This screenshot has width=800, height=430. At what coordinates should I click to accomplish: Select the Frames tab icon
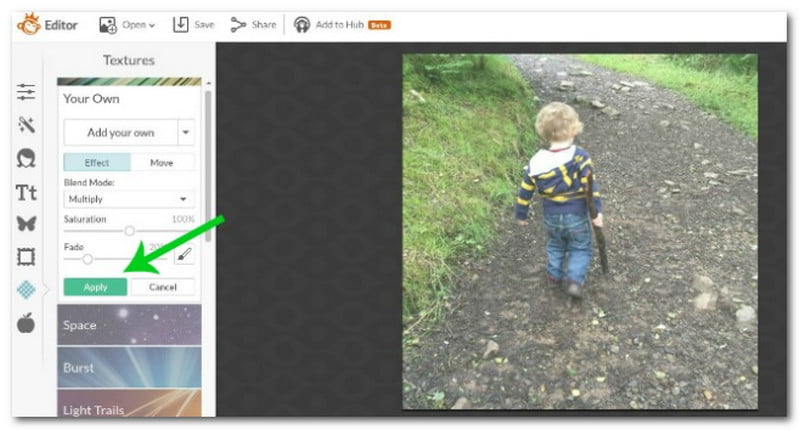(26, 257)
